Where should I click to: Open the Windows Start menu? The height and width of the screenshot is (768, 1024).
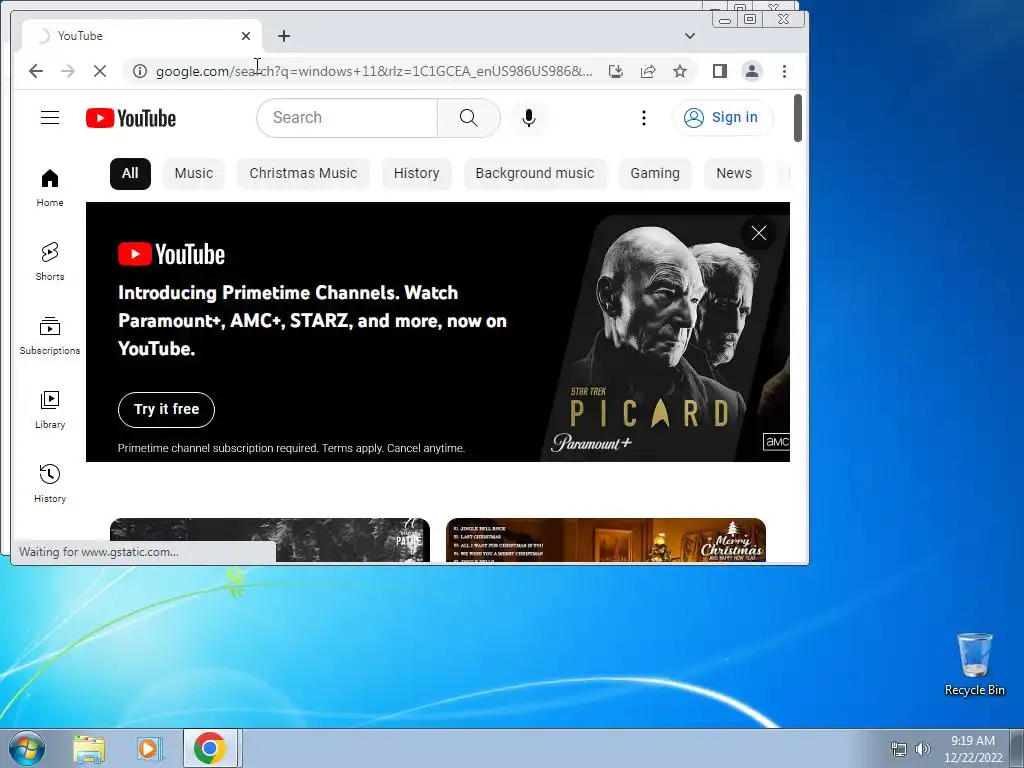tap(25, 748)
